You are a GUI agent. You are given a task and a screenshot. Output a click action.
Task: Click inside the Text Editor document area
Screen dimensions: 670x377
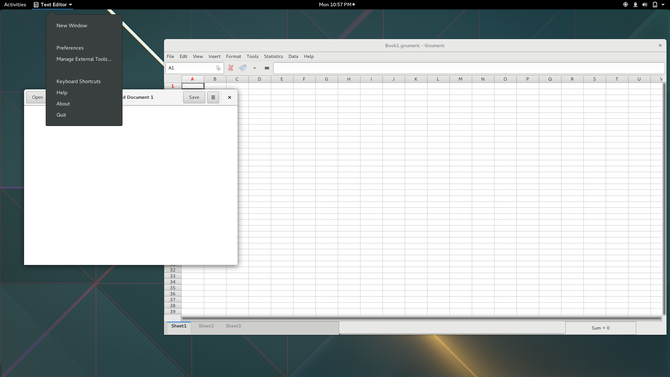(131, 185)
